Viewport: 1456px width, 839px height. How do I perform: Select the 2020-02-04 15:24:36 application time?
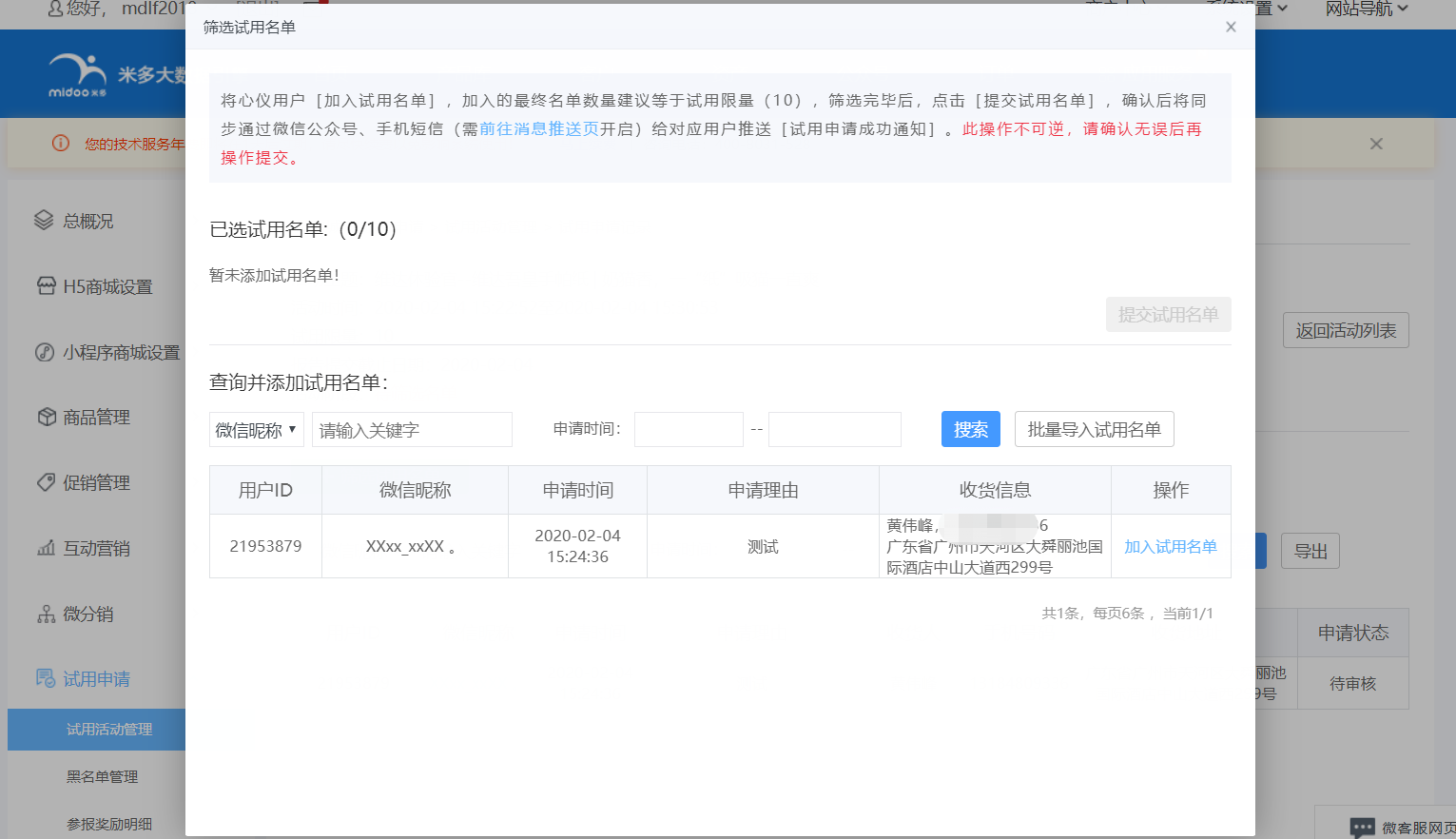pyautogui.click(x=577, y=546)
